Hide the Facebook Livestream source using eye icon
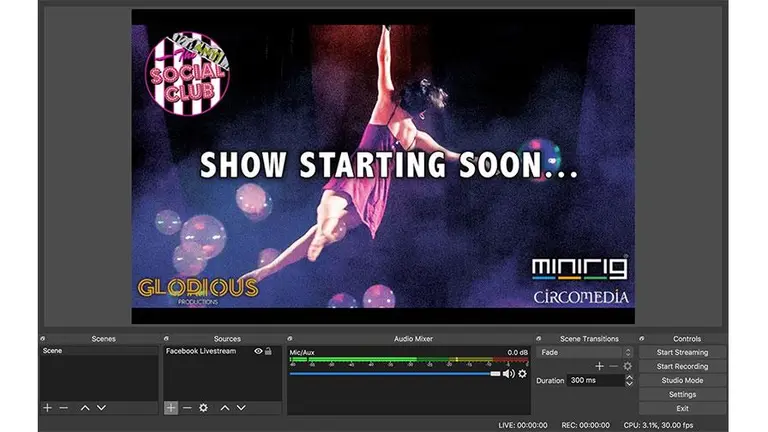 click(x=258, y=352)
